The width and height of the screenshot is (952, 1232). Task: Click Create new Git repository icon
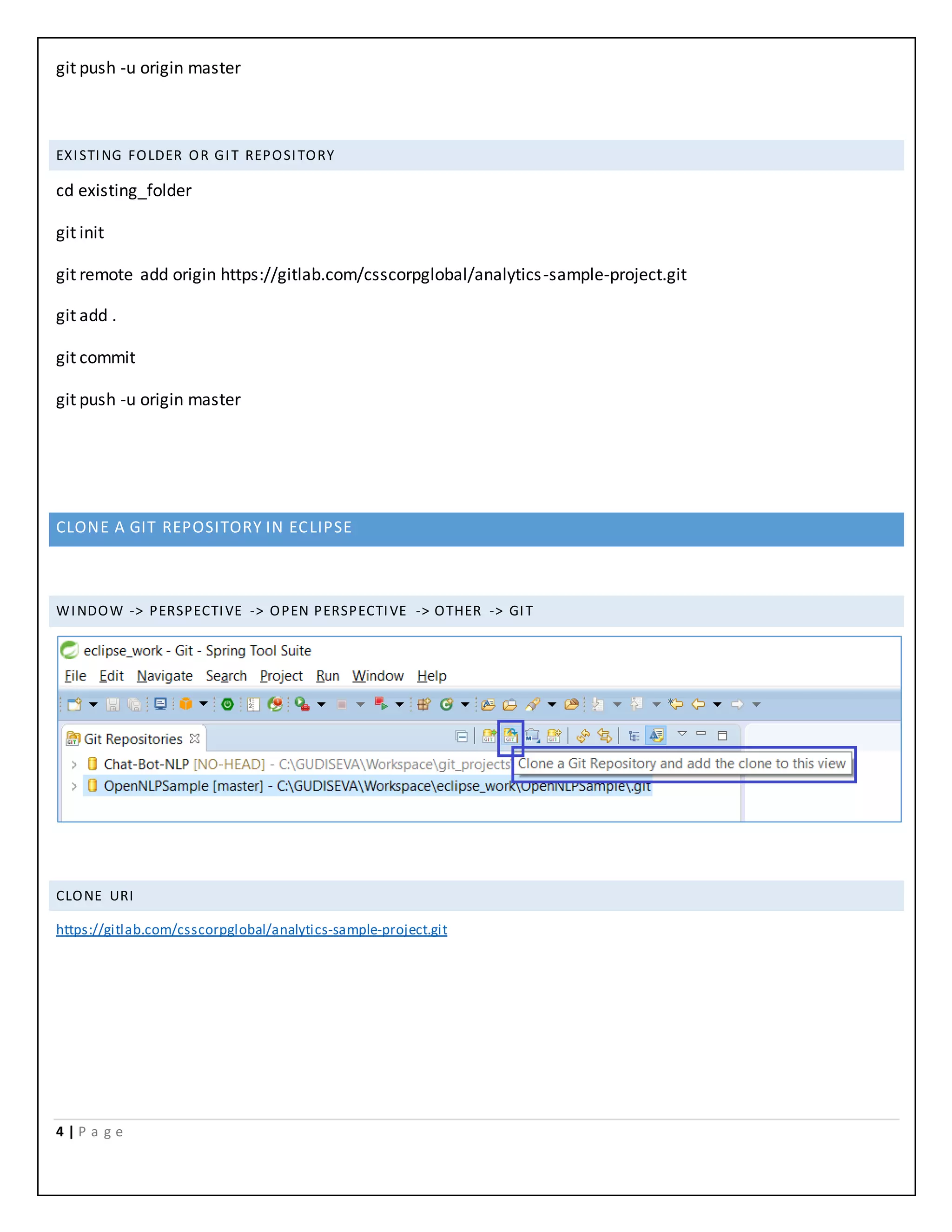pos(555,735)
